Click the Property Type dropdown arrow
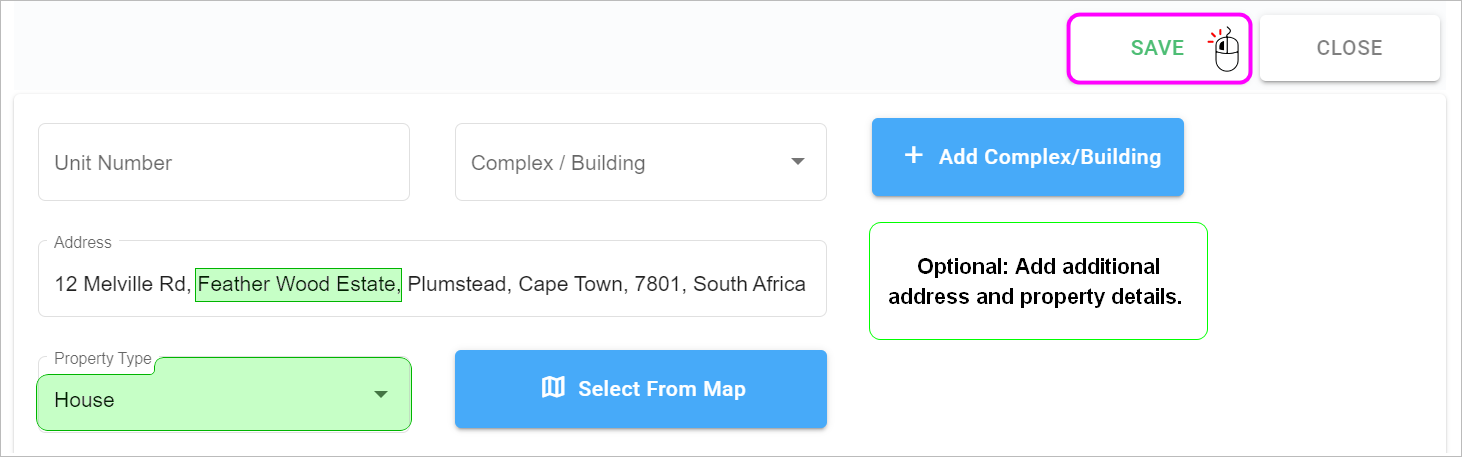Screen dimensions: 1462x457 (381, 395)
